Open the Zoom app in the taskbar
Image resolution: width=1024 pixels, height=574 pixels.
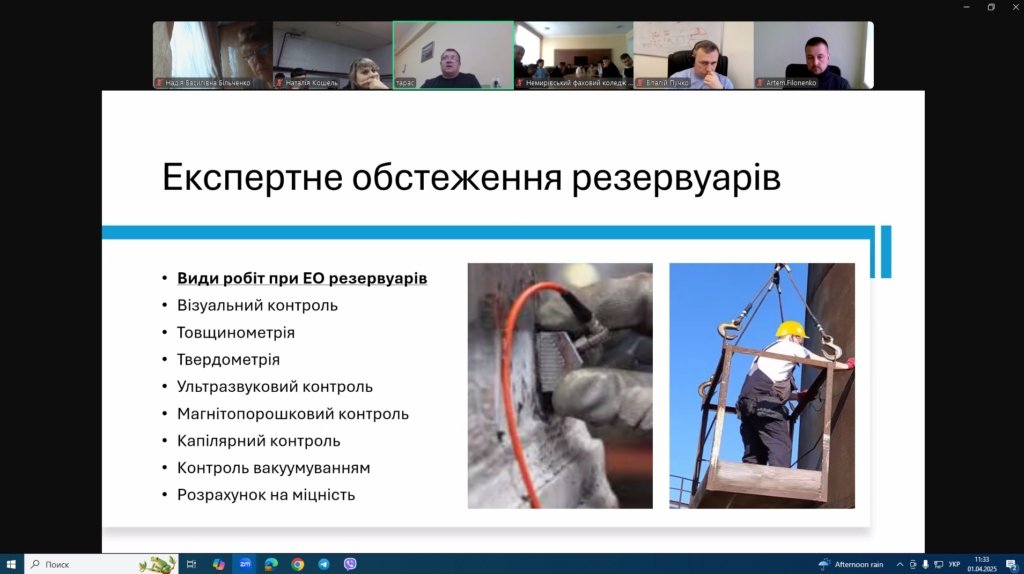(245, 564)
